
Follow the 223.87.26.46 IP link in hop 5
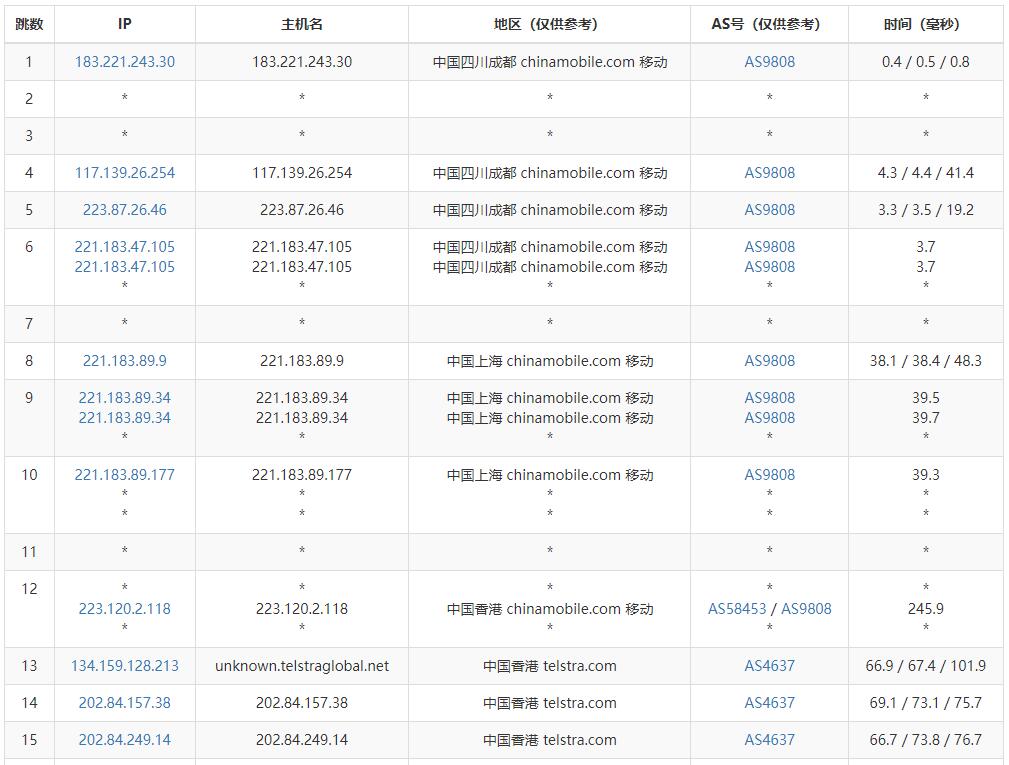(x=125, y=210)
